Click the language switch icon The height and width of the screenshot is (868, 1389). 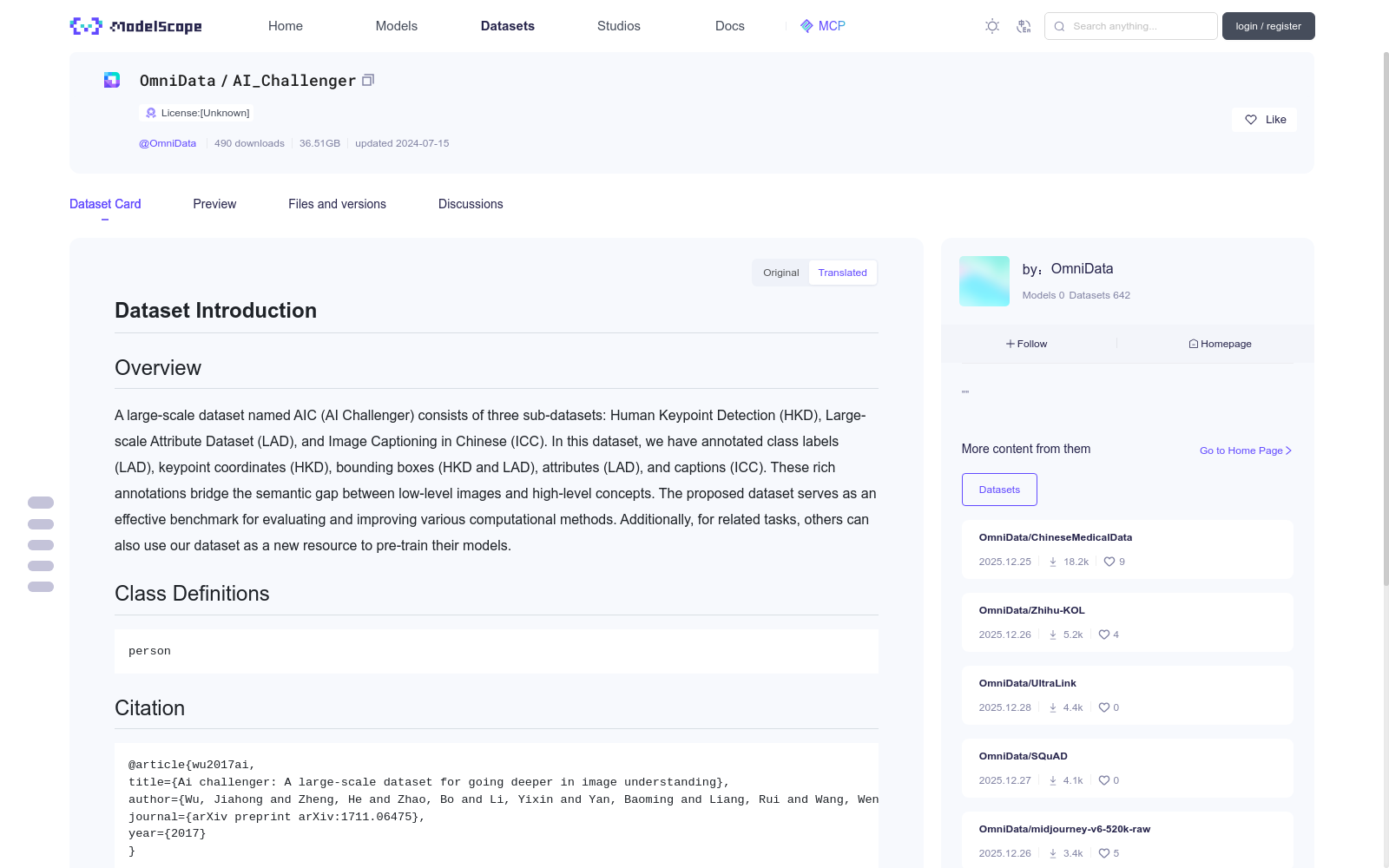[1024, 26]
